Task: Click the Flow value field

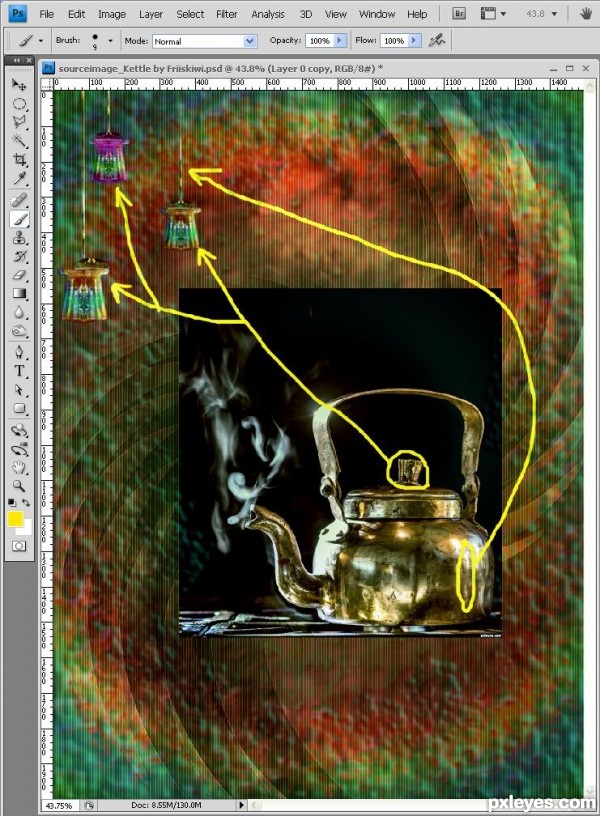Action: click(394, 41)
